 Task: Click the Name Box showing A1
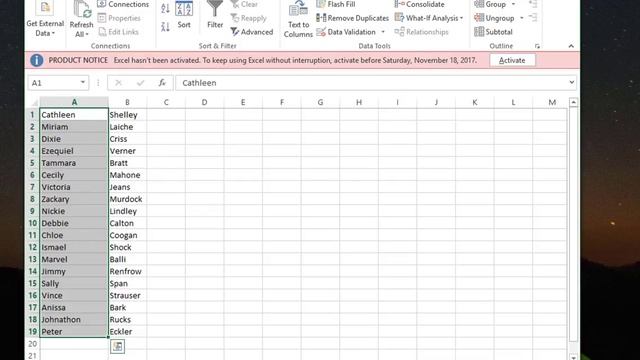pos(53,83)
